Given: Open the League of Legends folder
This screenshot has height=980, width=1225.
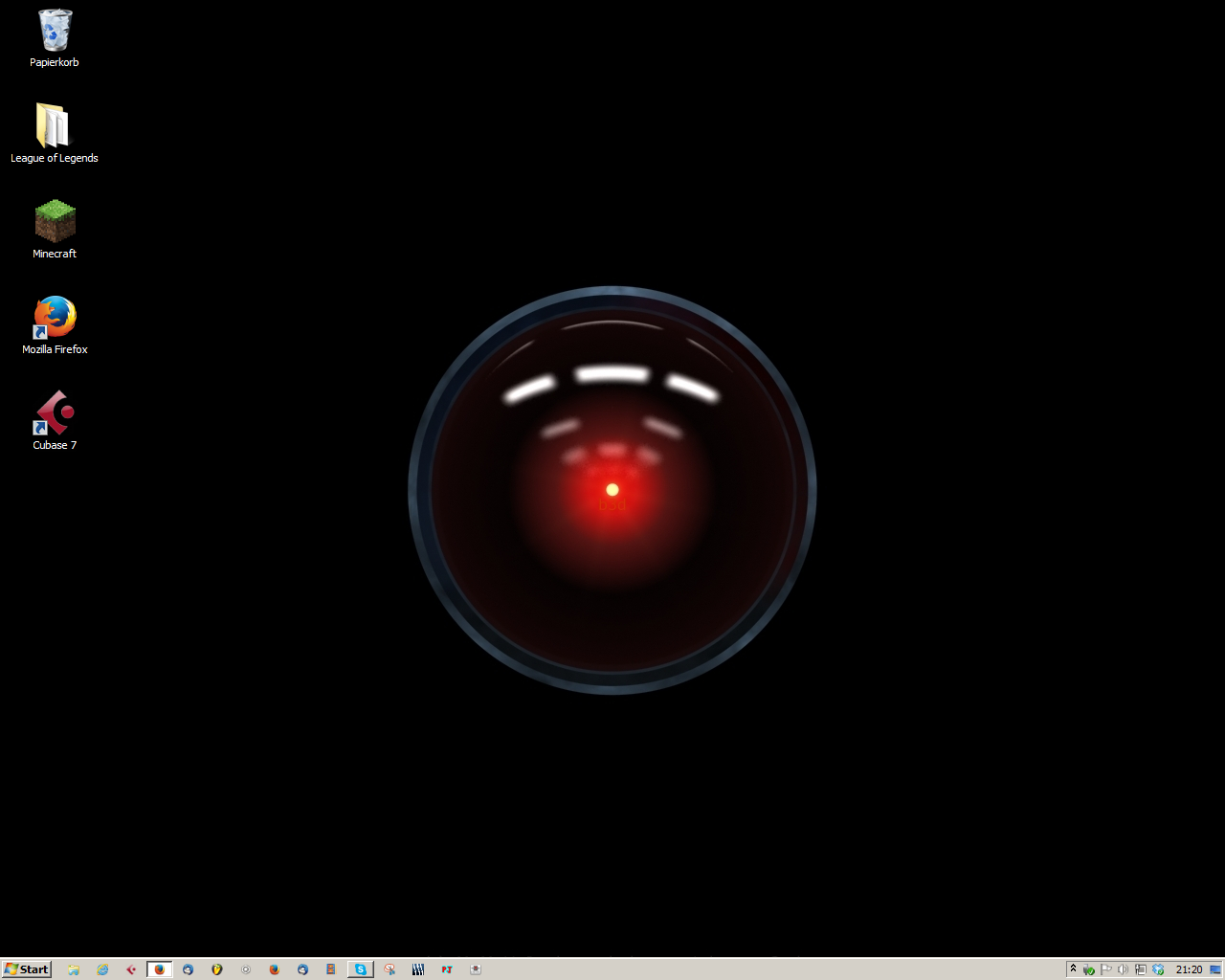Looking at the screenshot, I should pyautogui.click(x=54, y=125).
